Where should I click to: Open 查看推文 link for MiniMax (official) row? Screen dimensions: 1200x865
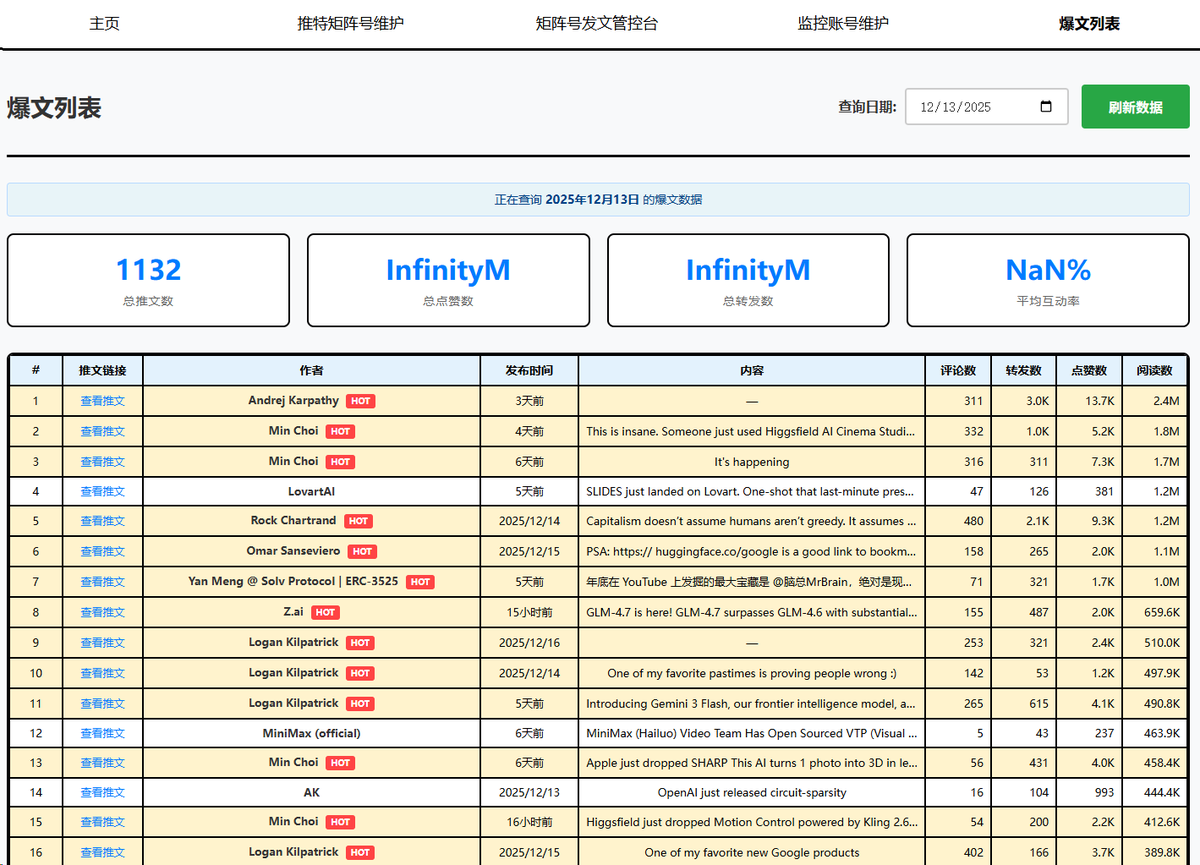103,733
